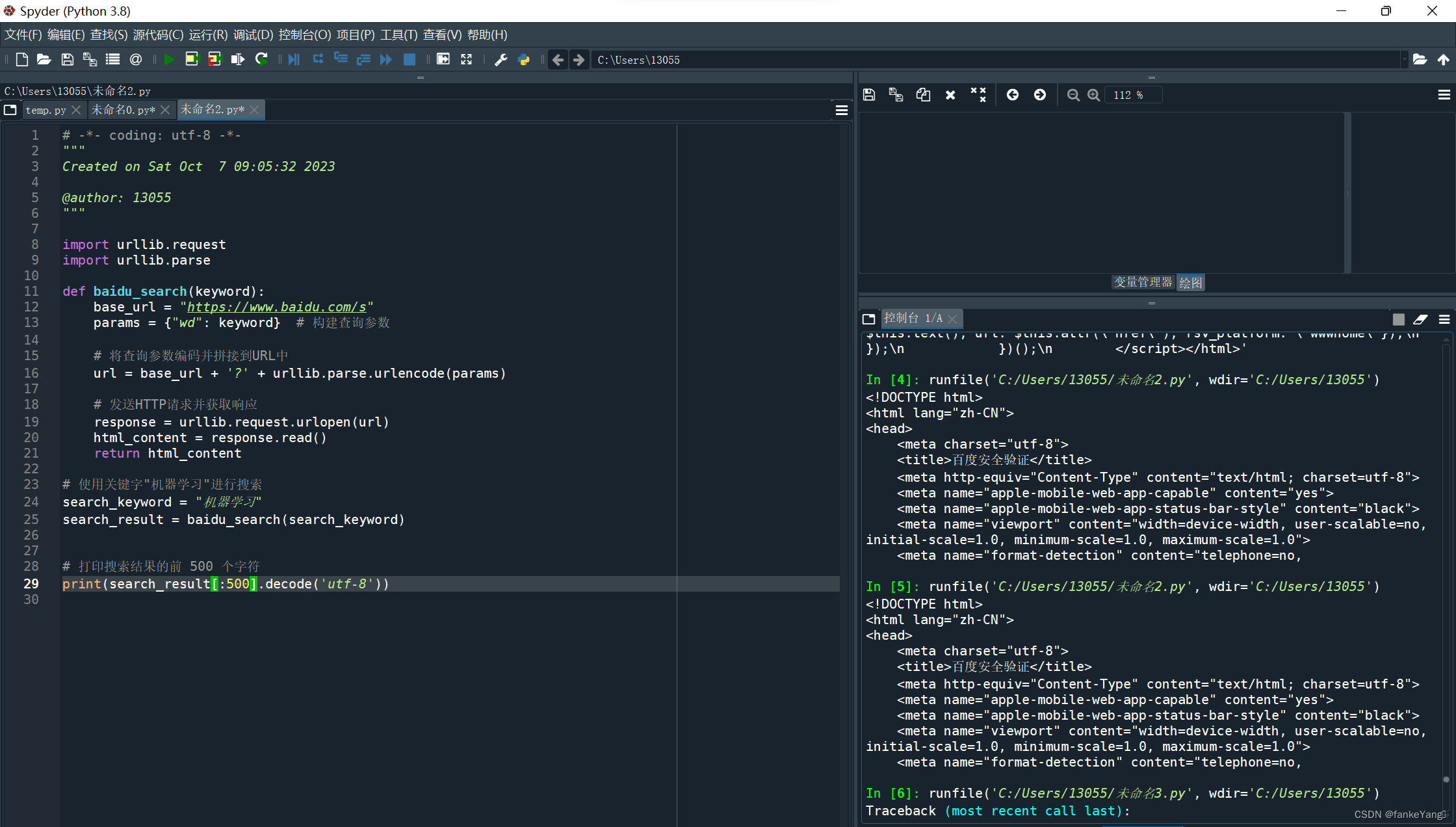The image size is (1456, 827).
Task: Open the file list (outline) icon
Action: (x=112, y=60)
